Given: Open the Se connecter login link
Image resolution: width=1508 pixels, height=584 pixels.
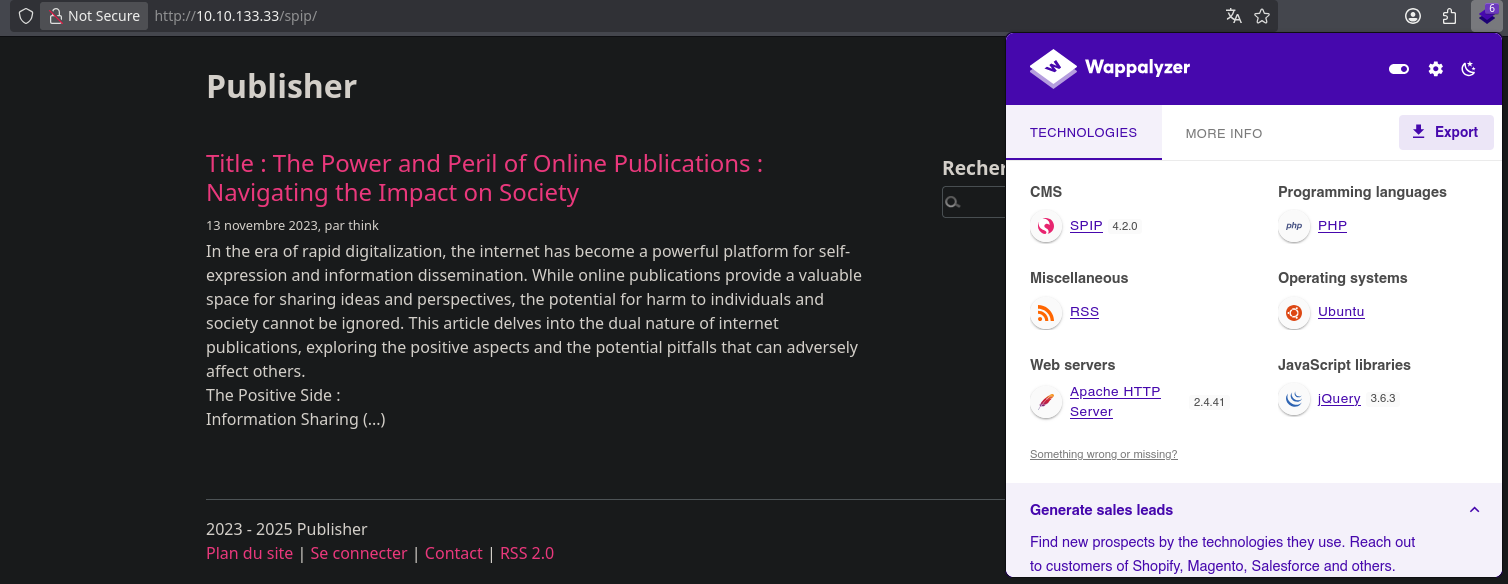Looking at the screenshot, I should click(x=358, y=553).
